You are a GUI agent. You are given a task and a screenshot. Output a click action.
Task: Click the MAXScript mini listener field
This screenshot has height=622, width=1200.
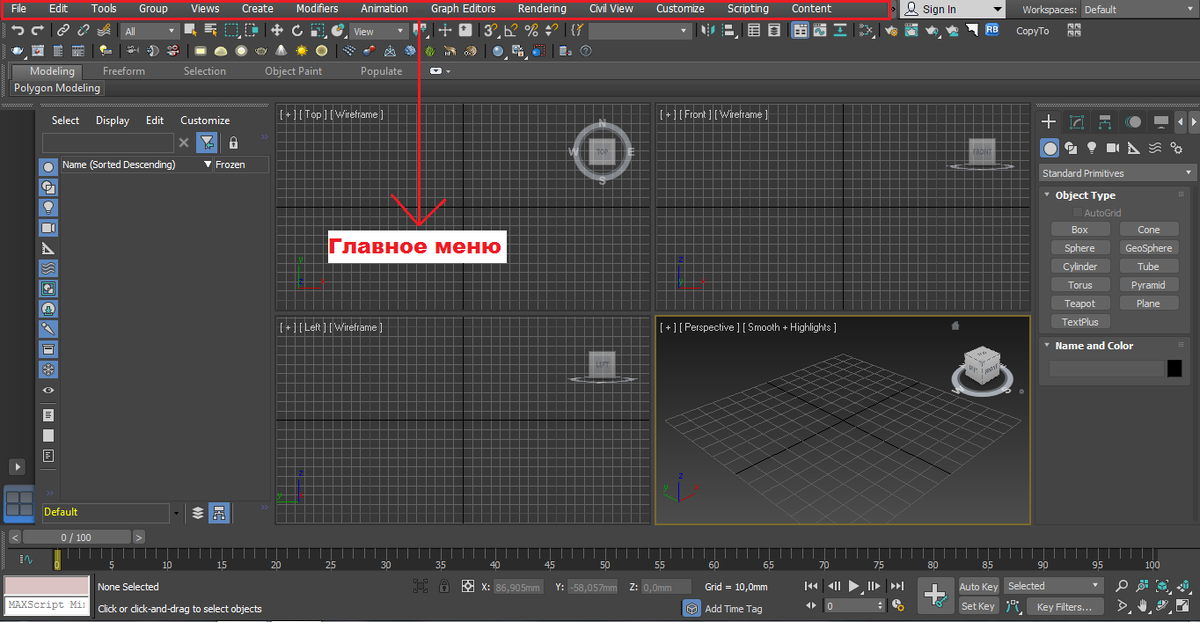[x=47, y=606]
